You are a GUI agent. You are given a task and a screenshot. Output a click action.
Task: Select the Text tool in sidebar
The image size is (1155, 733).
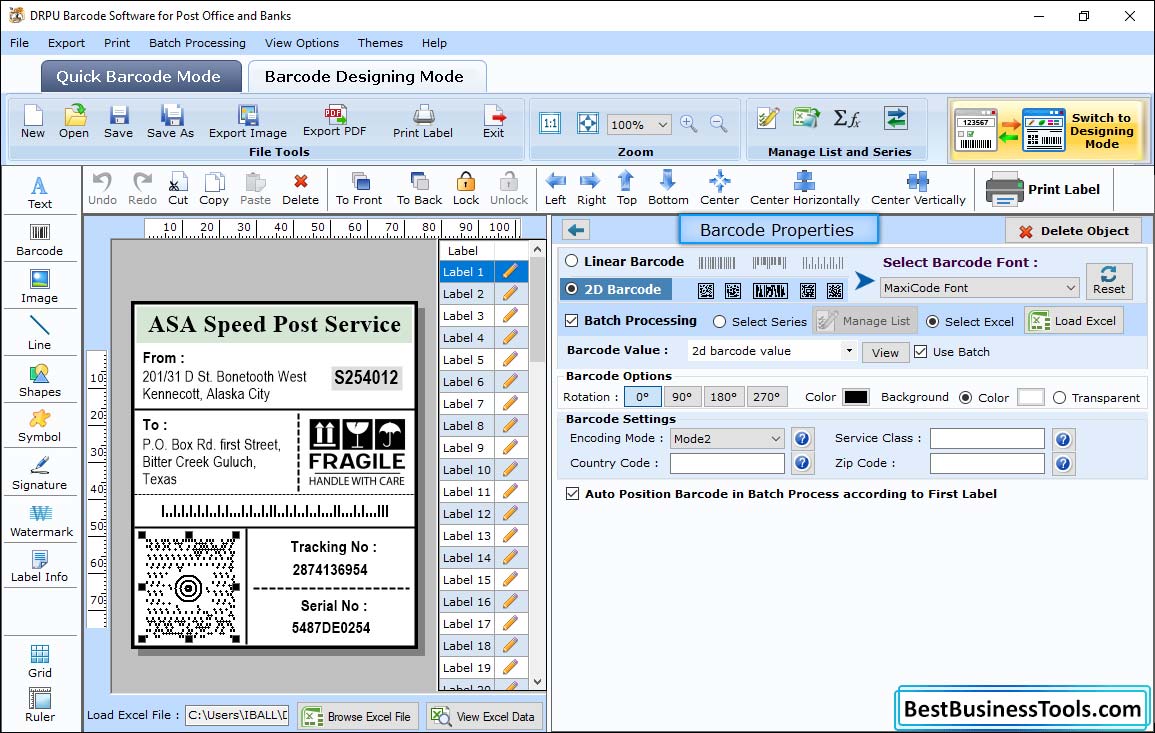[x=40, y=193]
